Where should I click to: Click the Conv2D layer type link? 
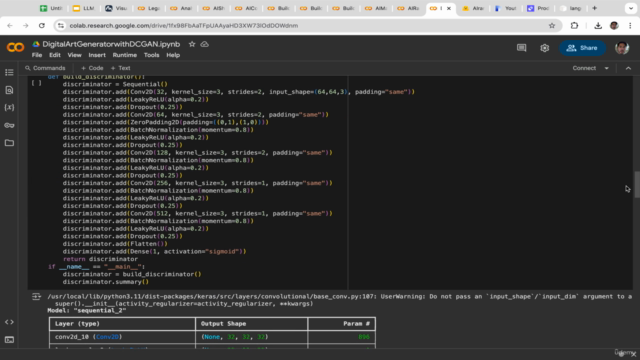coord(107,337)
